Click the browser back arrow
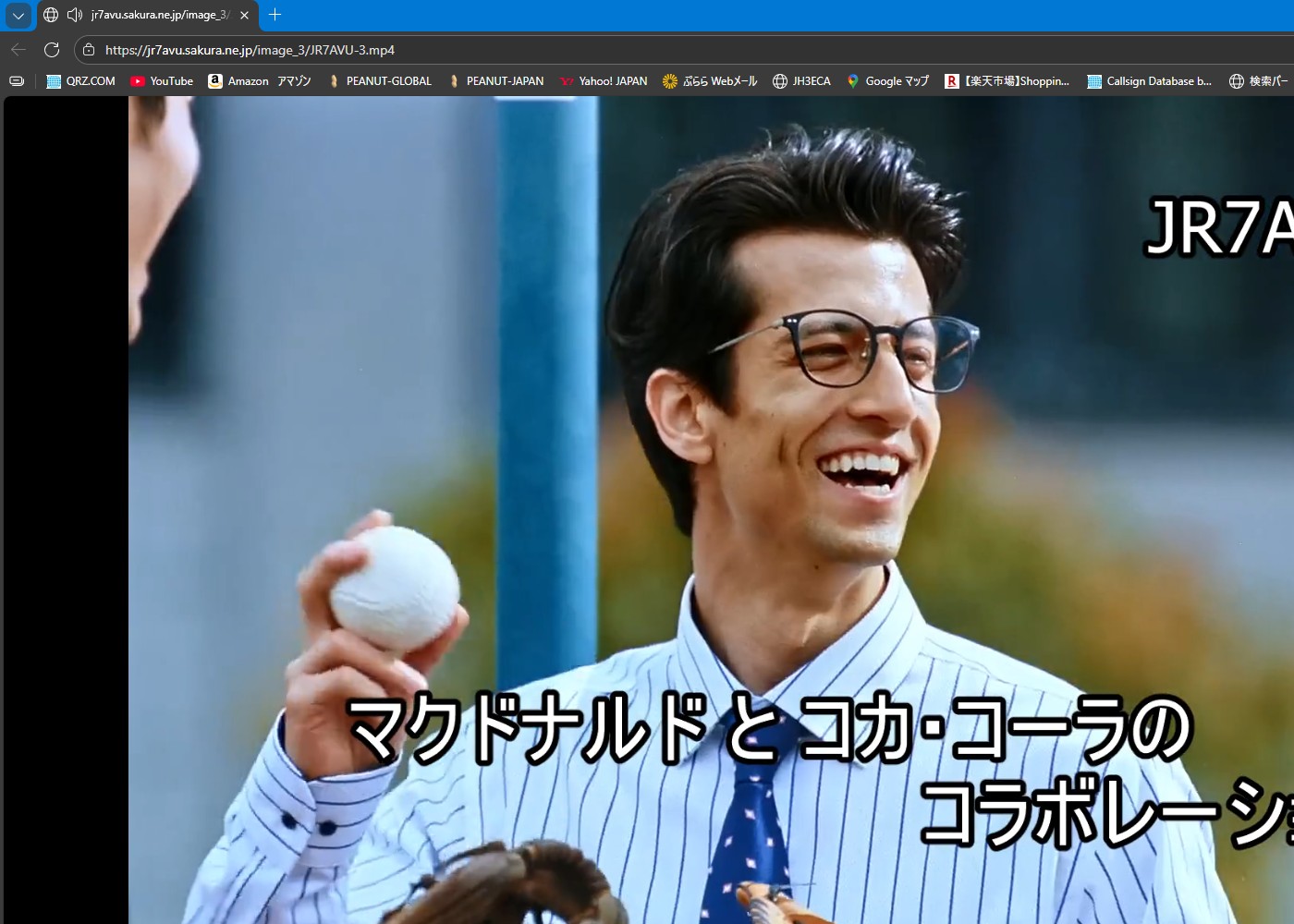Screen dimensions: 1294x924 click(x=18, y=50)
